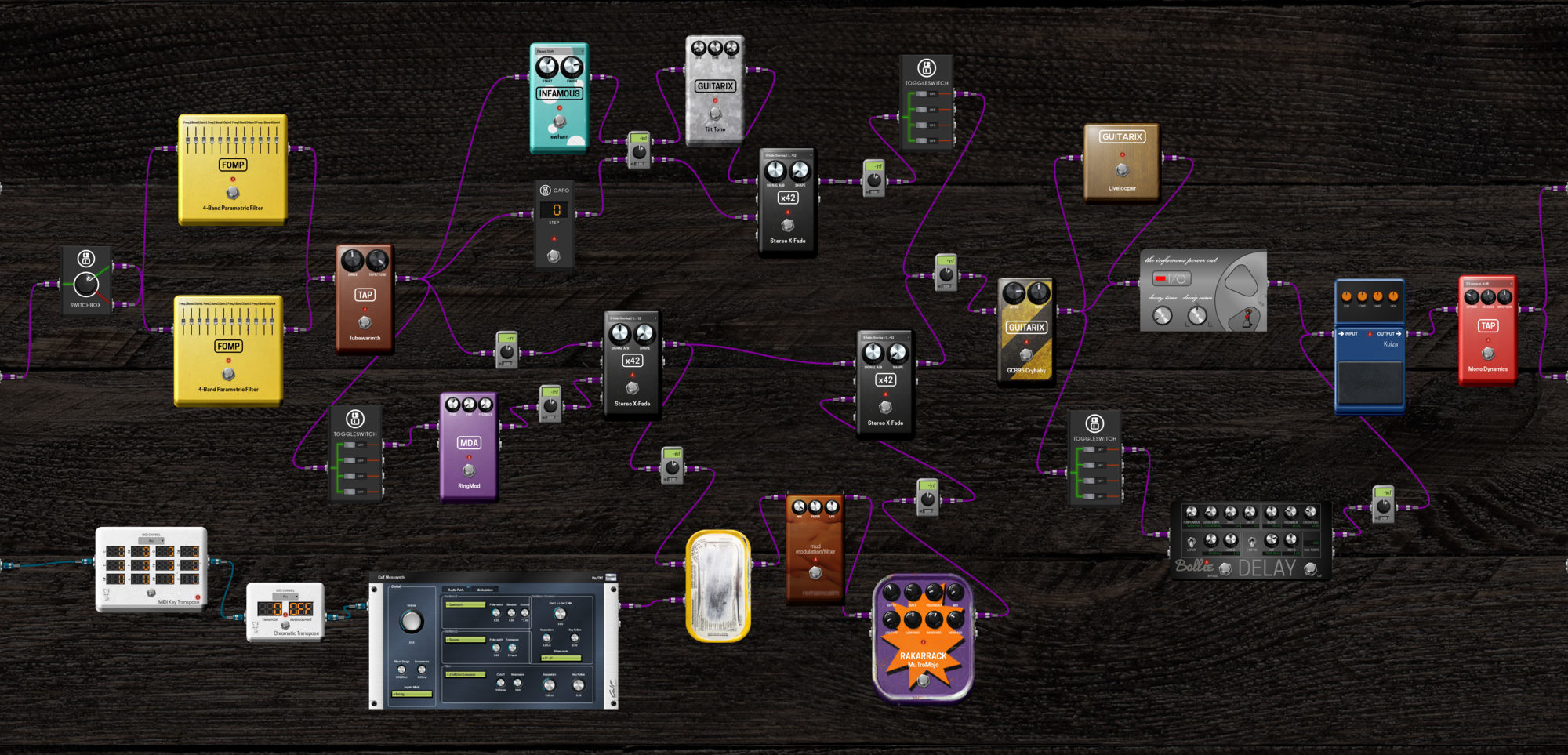Click the Bollie Delay bypass footswitch
The width and height of the screenshot is (1568, 755).
pos(1225,568)
